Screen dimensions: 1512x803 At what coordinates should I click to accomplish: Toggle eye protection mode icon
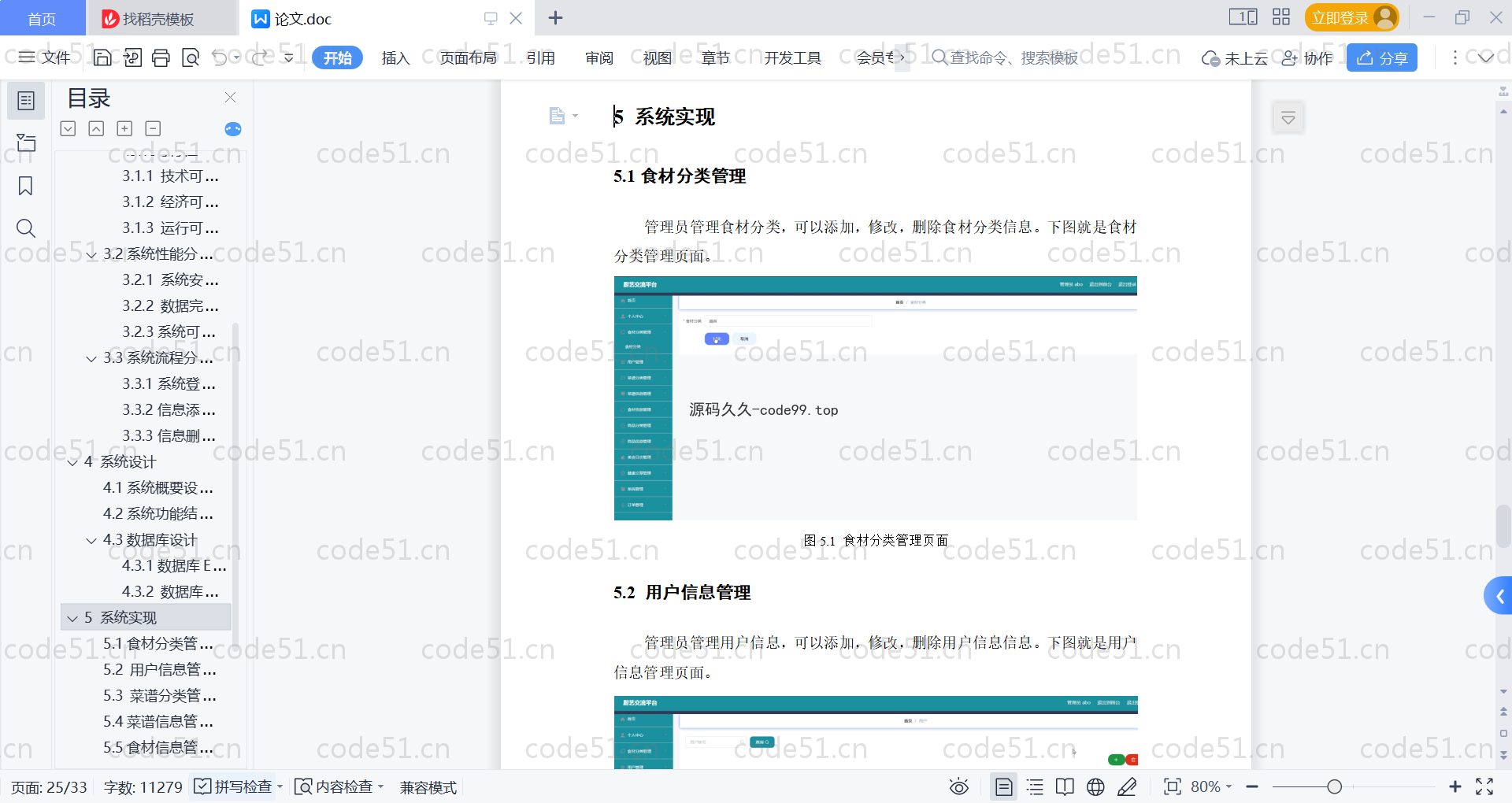958,786
